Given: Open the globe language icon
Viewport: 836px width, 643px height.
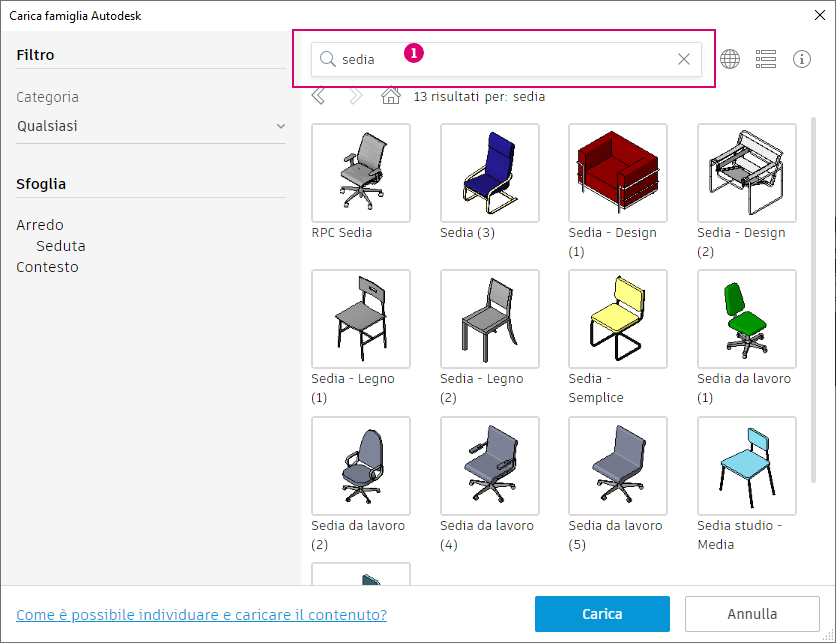Looking at the screenshot, I should pyautogui.click(x=730, y=59).
